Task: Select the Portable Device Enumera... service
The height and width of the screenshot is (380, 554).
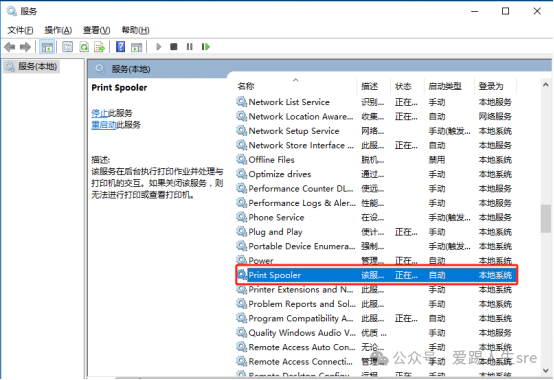Action: pos(302,246)
